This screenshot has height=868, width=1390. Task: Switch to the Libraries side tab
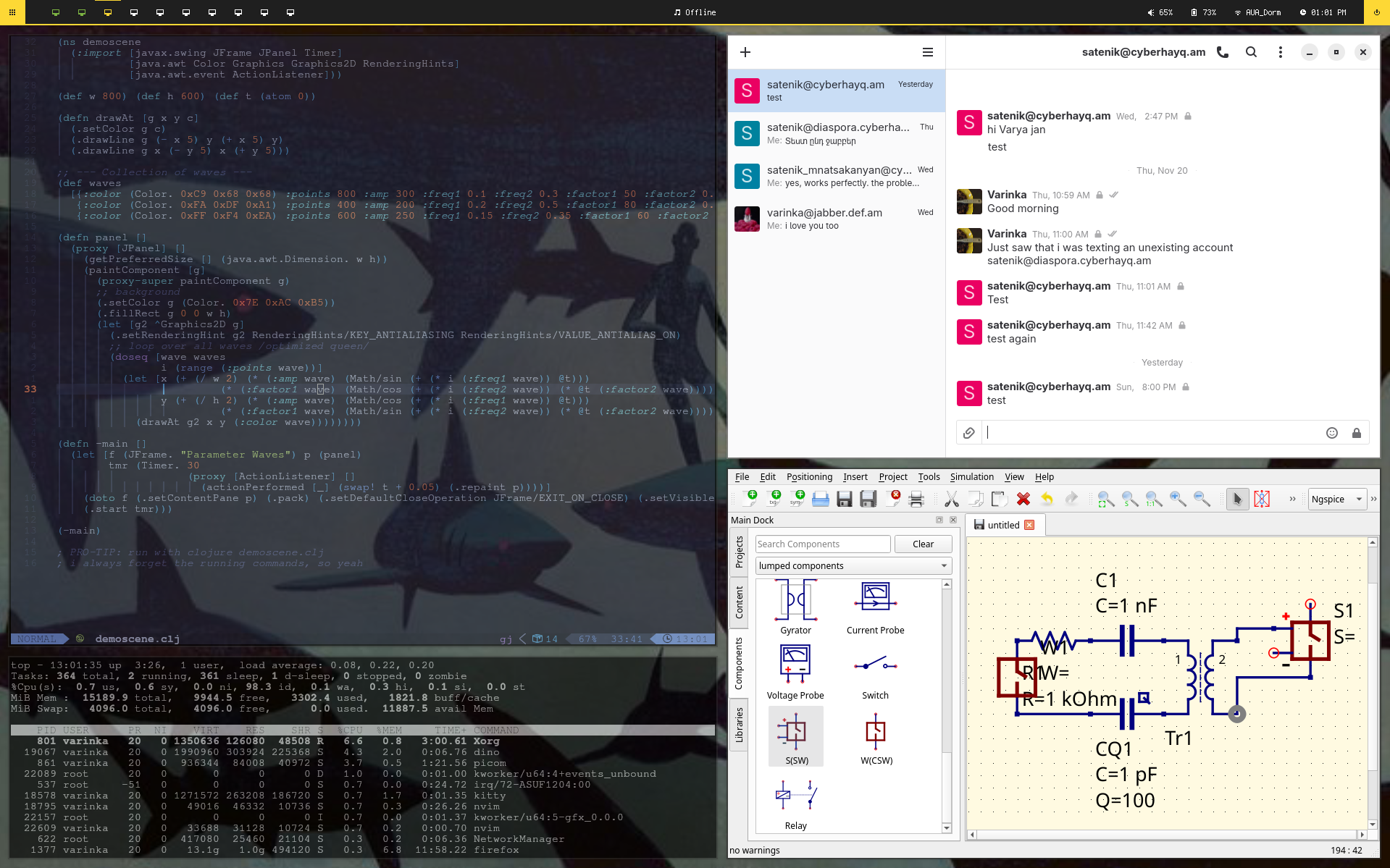coord(739,725)
